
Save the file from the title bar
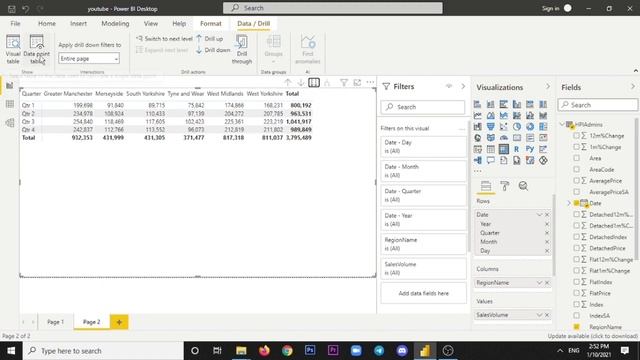[11, 9]
